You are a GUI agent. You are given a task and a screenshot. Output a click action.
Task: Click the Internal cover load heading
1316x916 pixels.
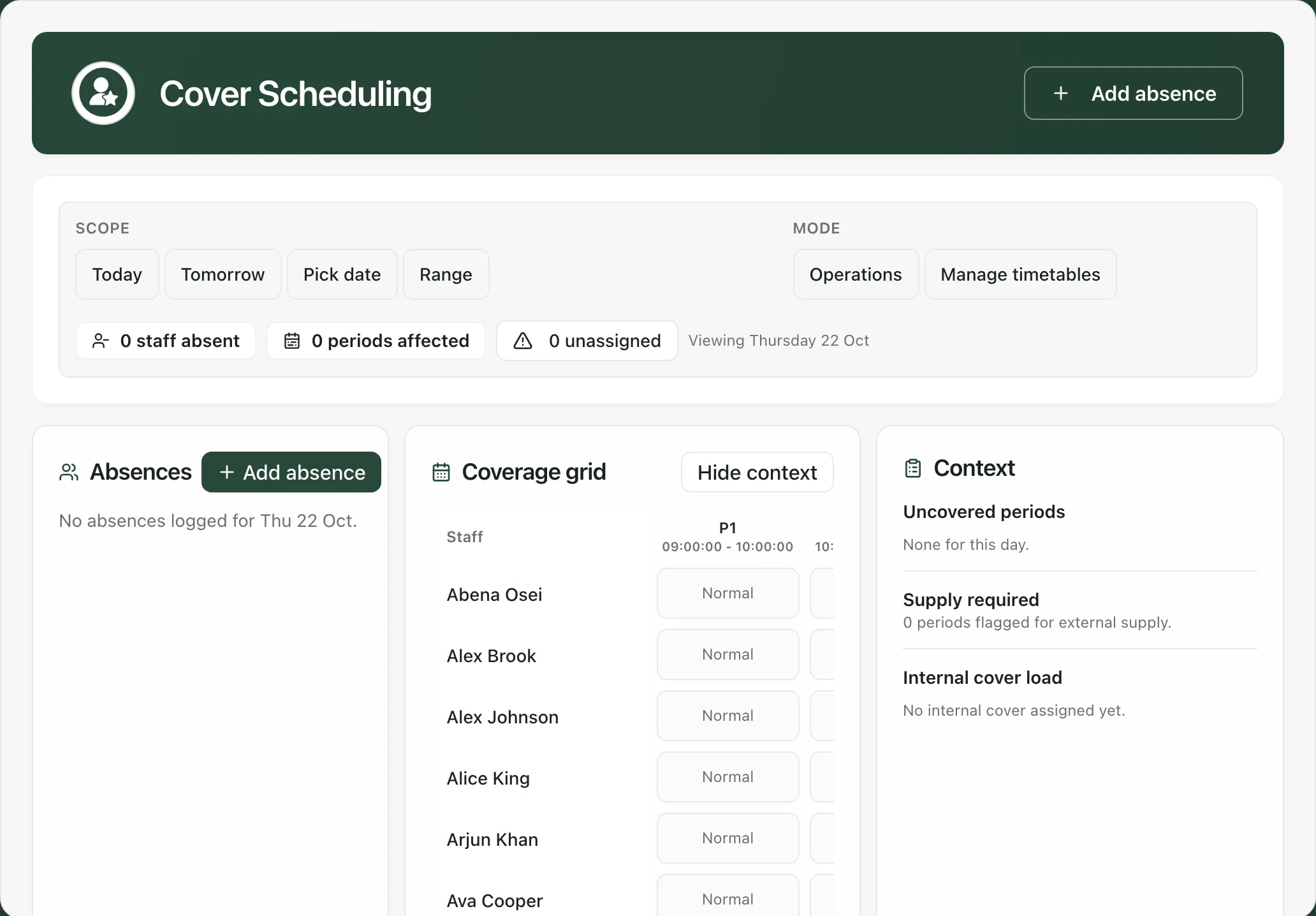coord(983,677)
